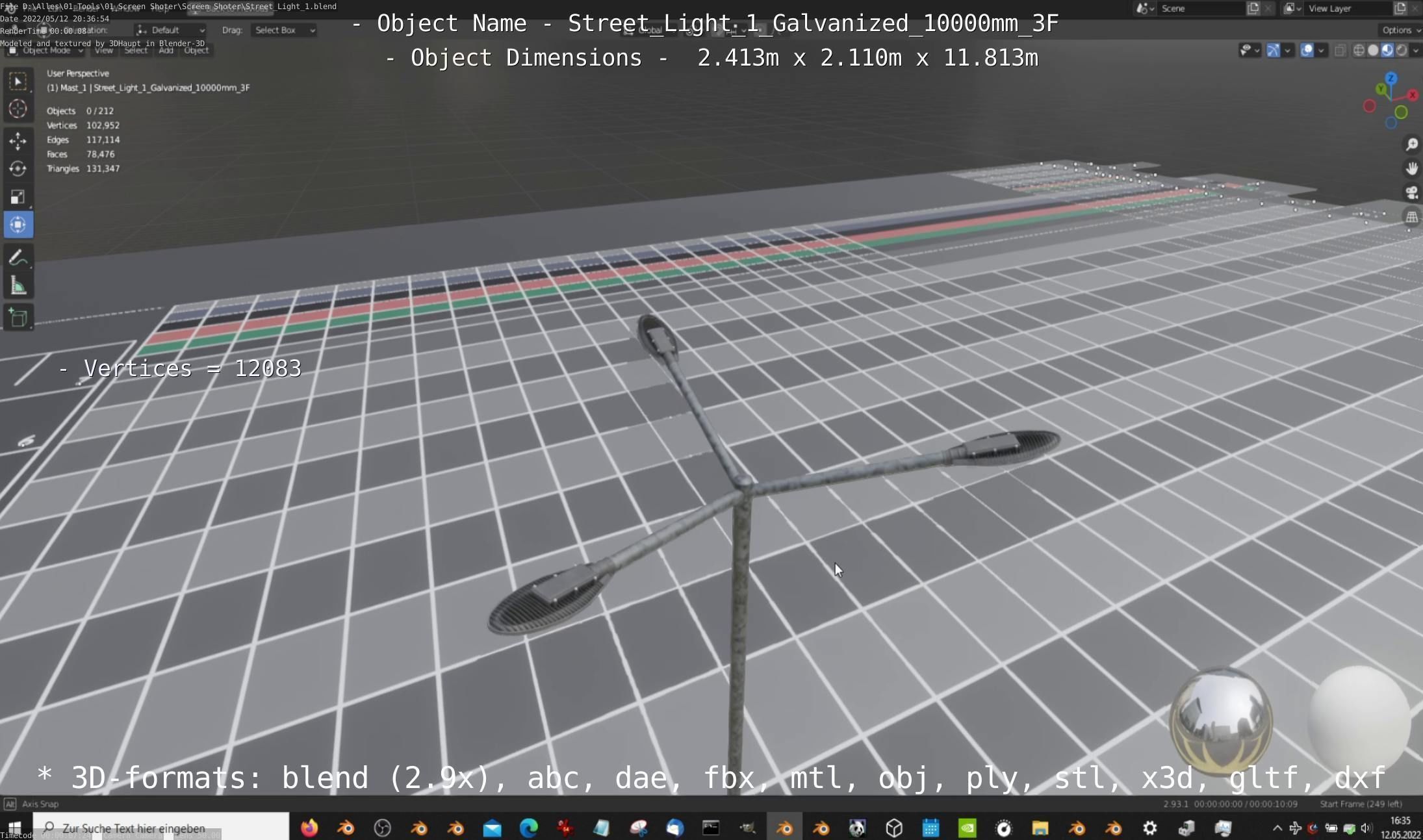Switch to wireframe viewport shading
This screenshot has height=840, width=1423.
[x=1359, y=50]
